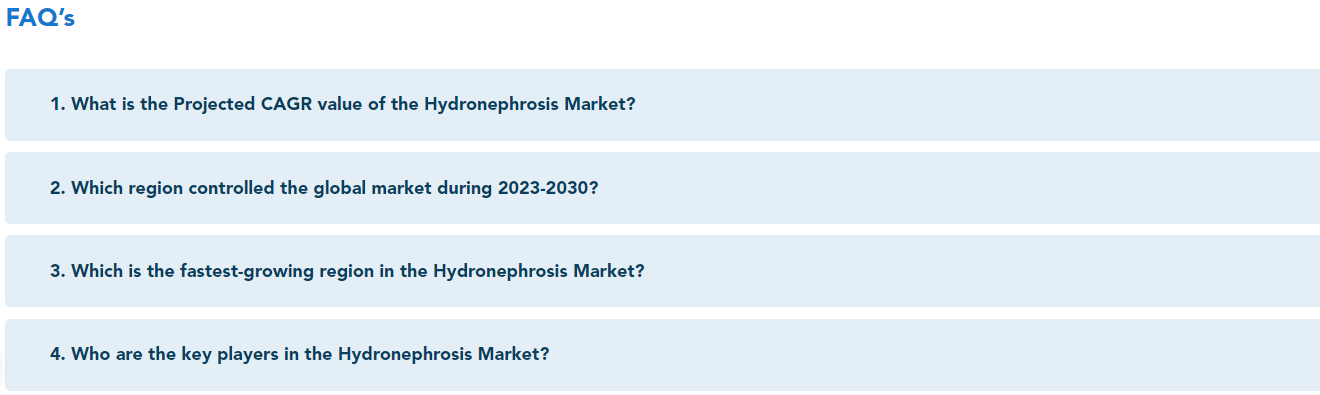
Task: Toggle the 'Which is the fastest-growing region' row
Action: (662, 271)
